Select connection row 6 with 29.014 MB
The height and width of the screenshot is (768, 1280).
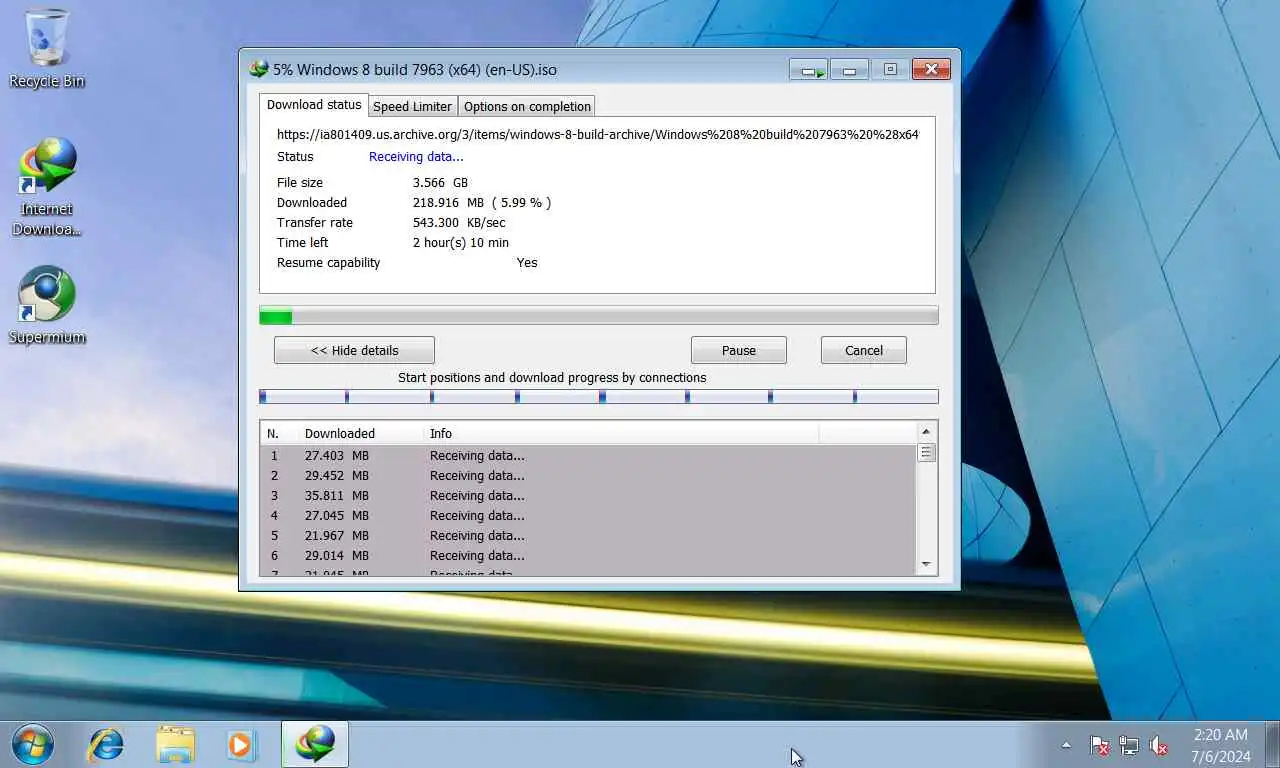click(x=588, y=556)
